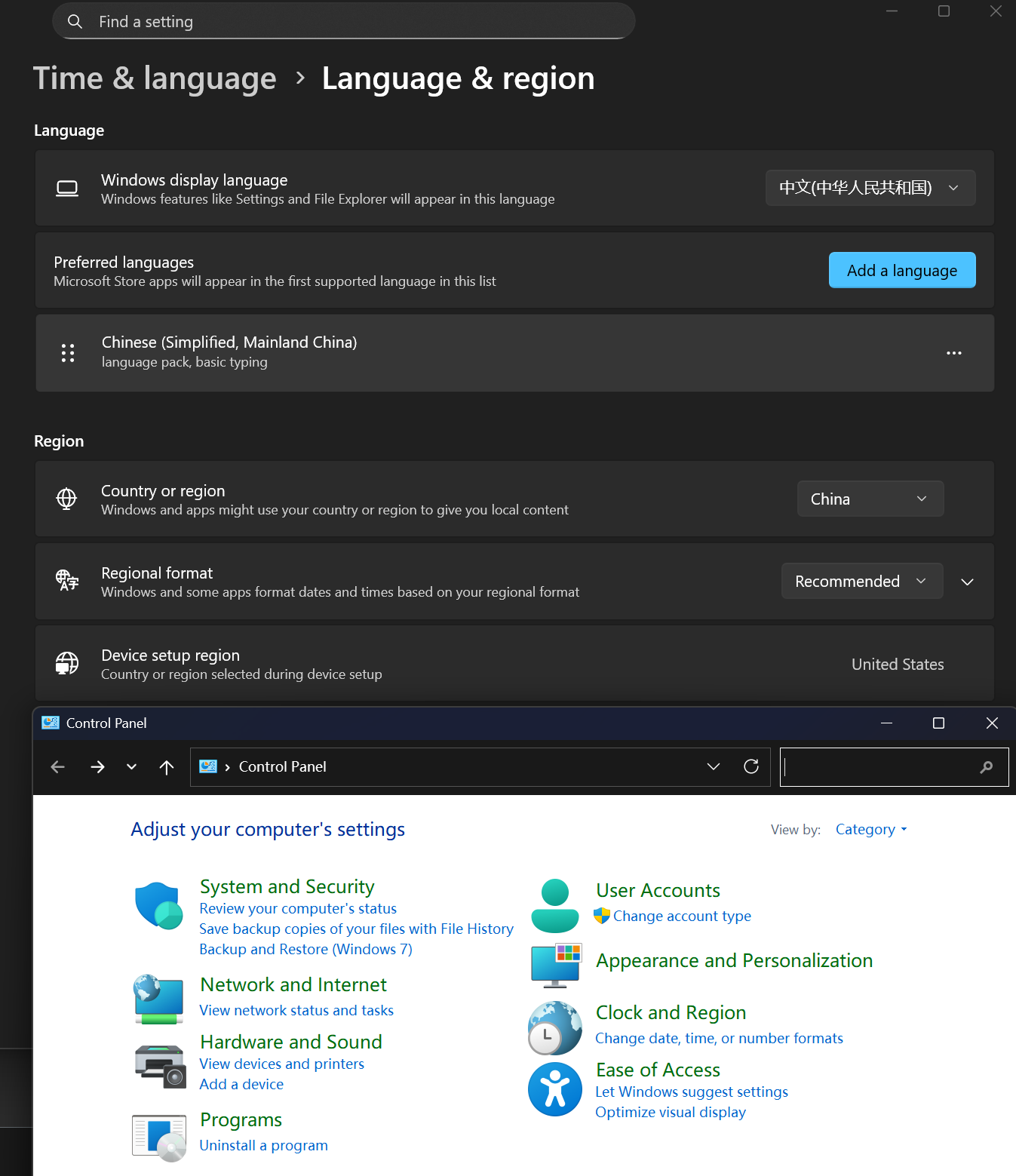Click the Control Panel search magnifier icon
The width and height of the screenshot is (1016, 1176).
click(987, 767)
